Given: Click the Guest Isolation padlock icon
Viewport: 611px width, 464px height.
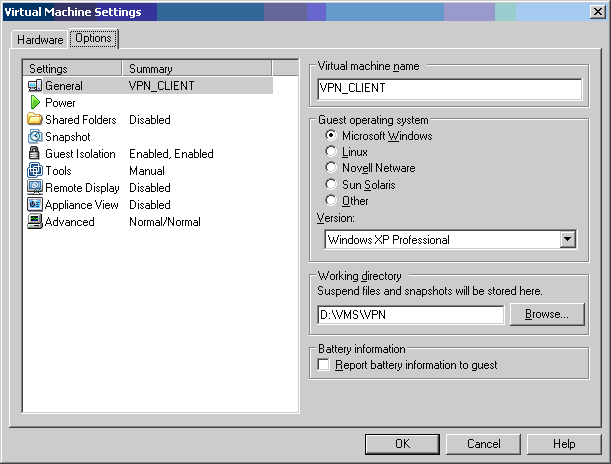Looking at the screenshot, I should (x=35, y=154).
